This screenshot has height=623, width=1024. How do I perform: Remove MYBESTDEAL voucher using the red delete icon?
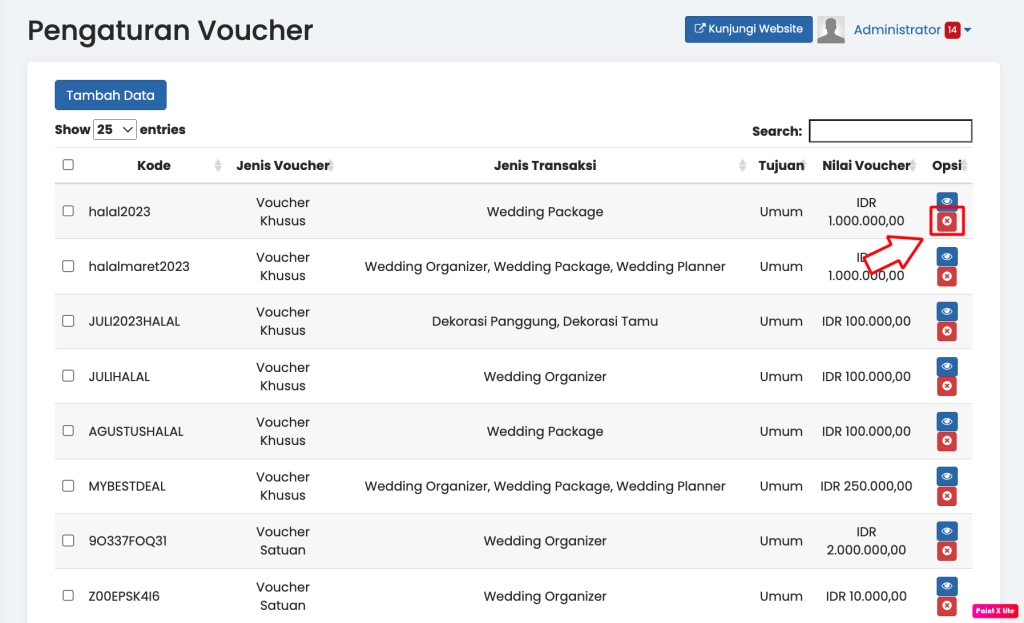947,496
